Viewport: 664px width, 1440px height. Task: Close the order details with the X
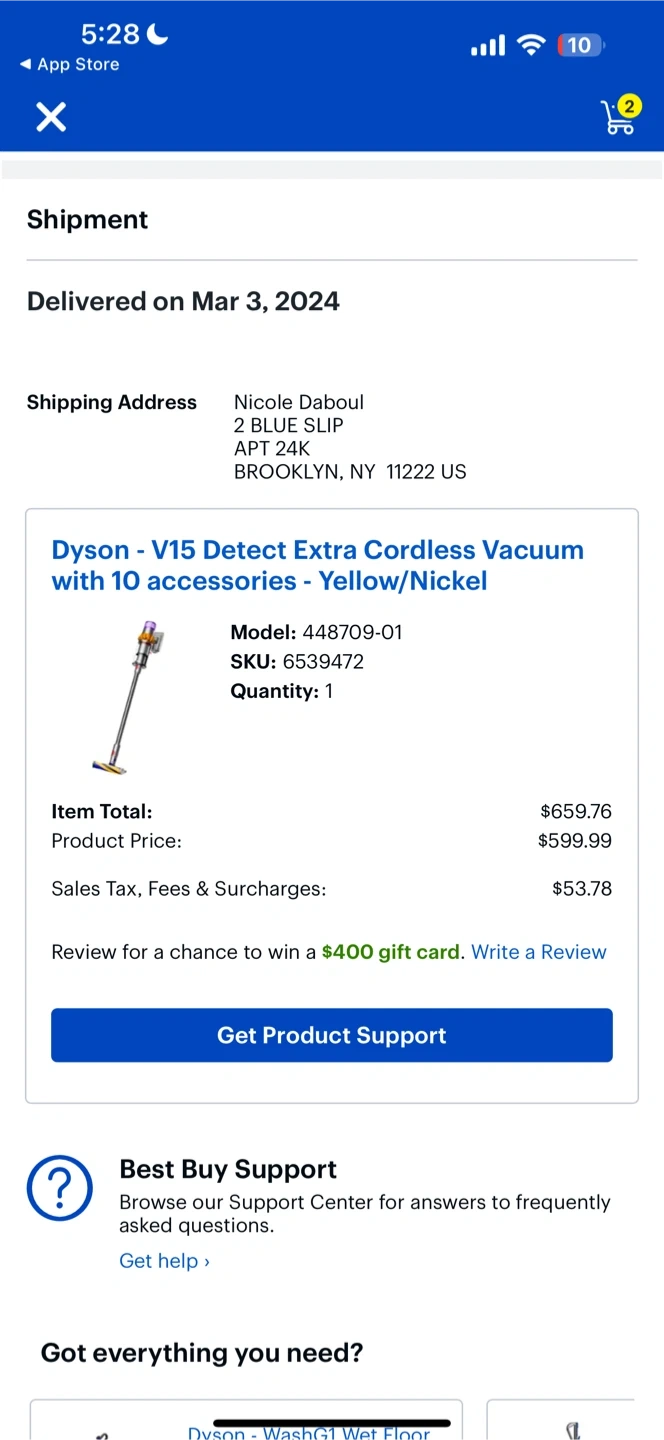point(51,118)
